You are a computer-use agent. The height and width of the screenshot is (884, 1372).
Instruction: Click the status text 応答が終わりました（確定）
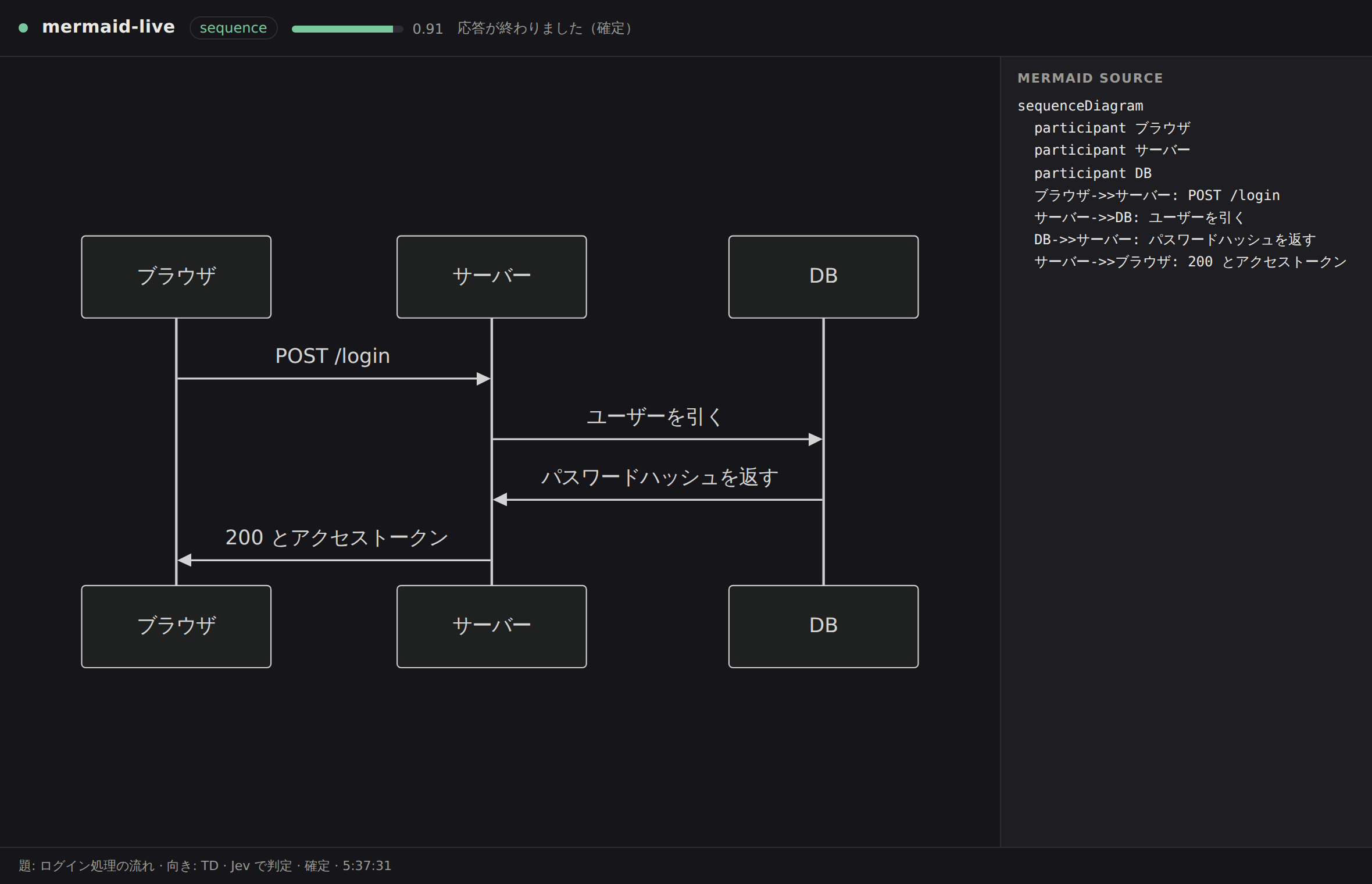544,28
